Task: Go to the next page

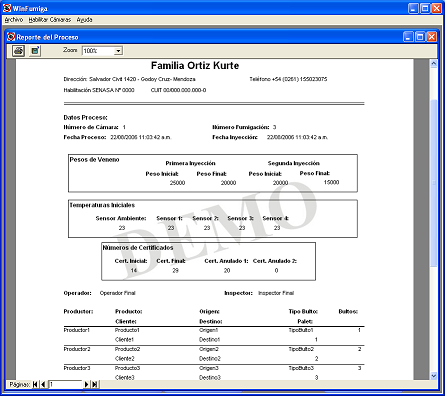Action: 87,384
